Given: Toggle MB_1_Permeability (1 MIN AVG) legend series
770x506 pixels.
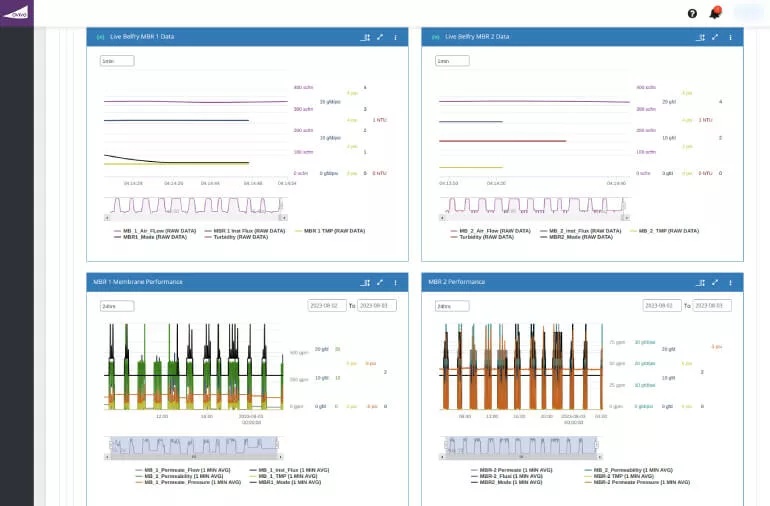Looking at the screenshot, I should tap(180, 476).
